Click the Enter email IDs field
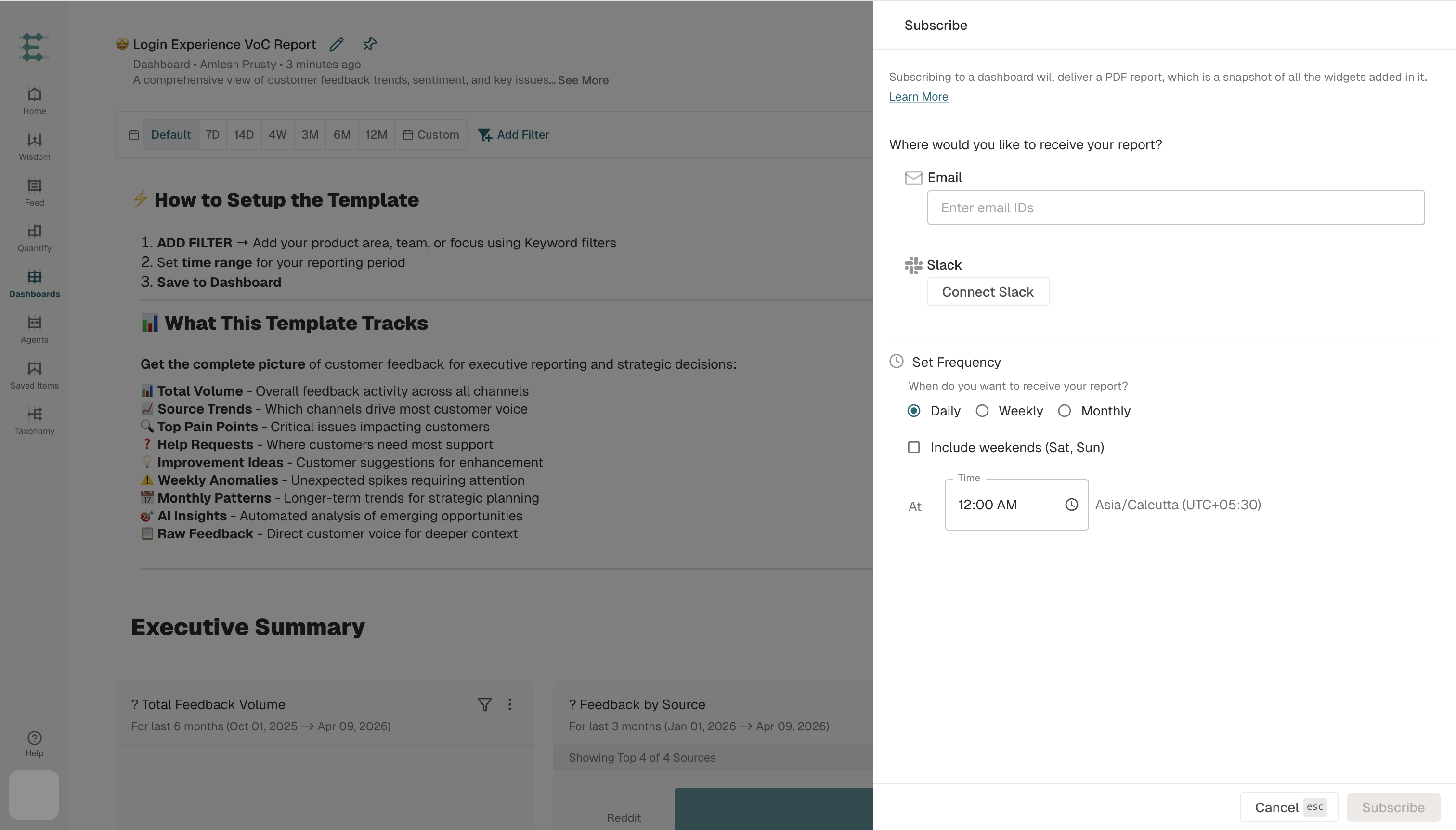 click(1175, 207)
